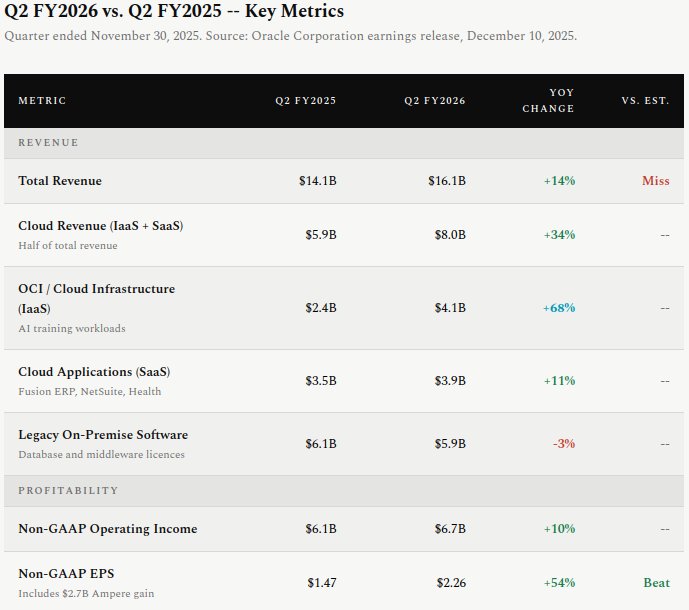Image resolution: width=689 pixels, height=610 pixels.
Task: Click the 'Q2 FY2026 vs. Q2 FY2025 -- Key Metrics' heading
Action: tap(174, 11)
